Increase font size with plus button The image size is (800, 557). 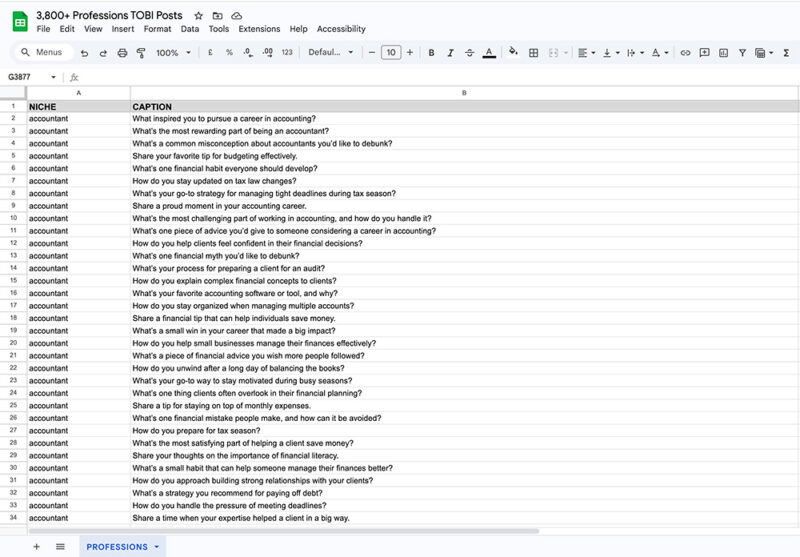(x=410, y=53)
